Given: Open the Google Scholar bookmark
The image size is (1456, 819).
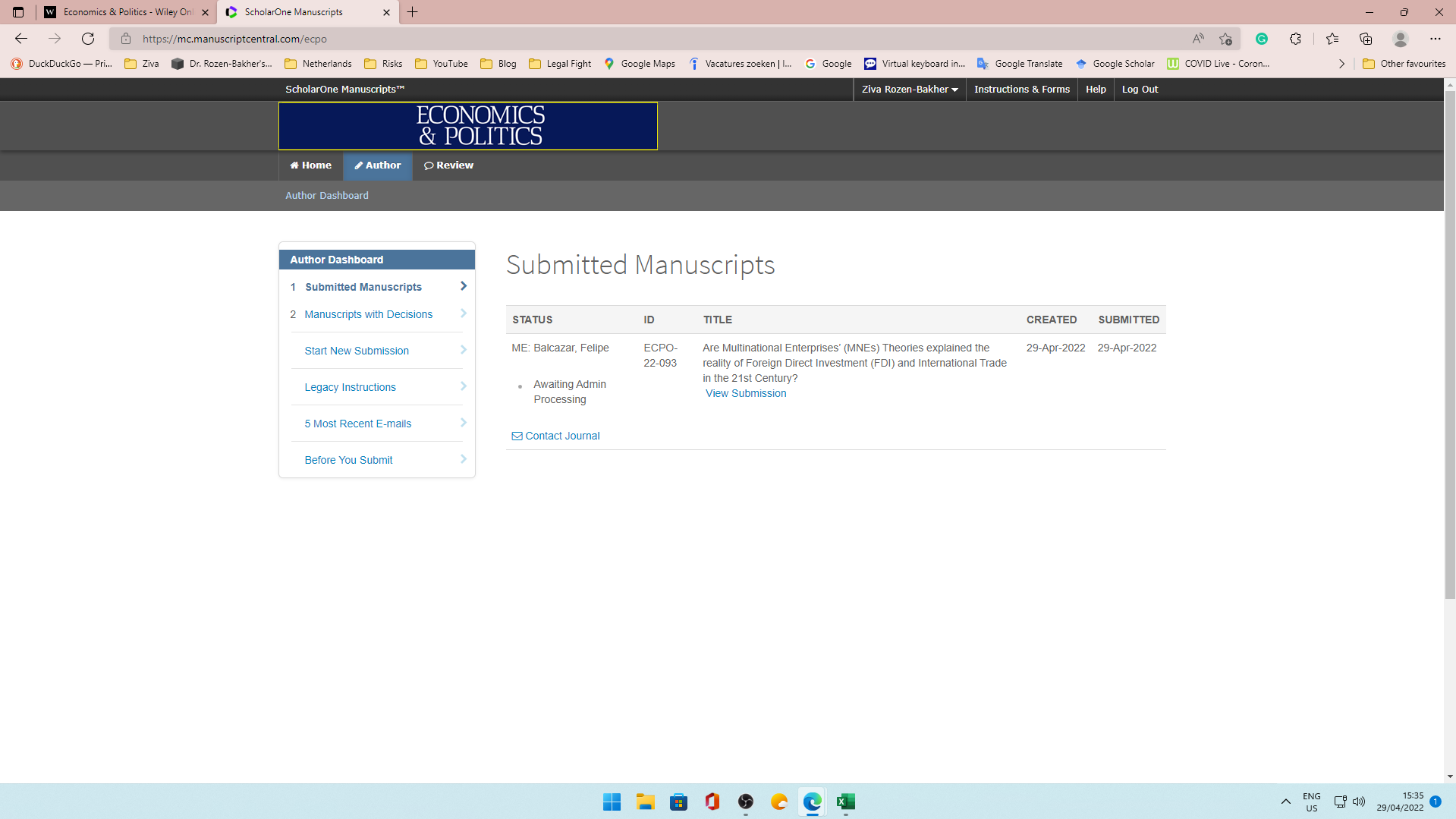Looking at the screenshot, I should coord(1115,64).
